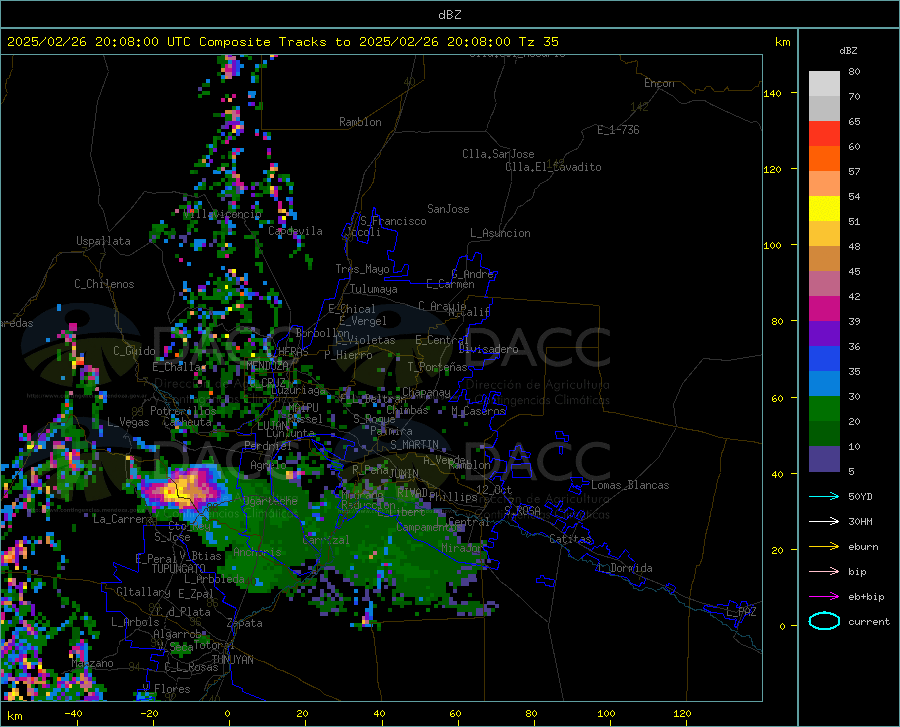The height and width of the screenshot is (727, 900).
Task: Click the 'Tulumaya' map label
Action: pos(374,289)
